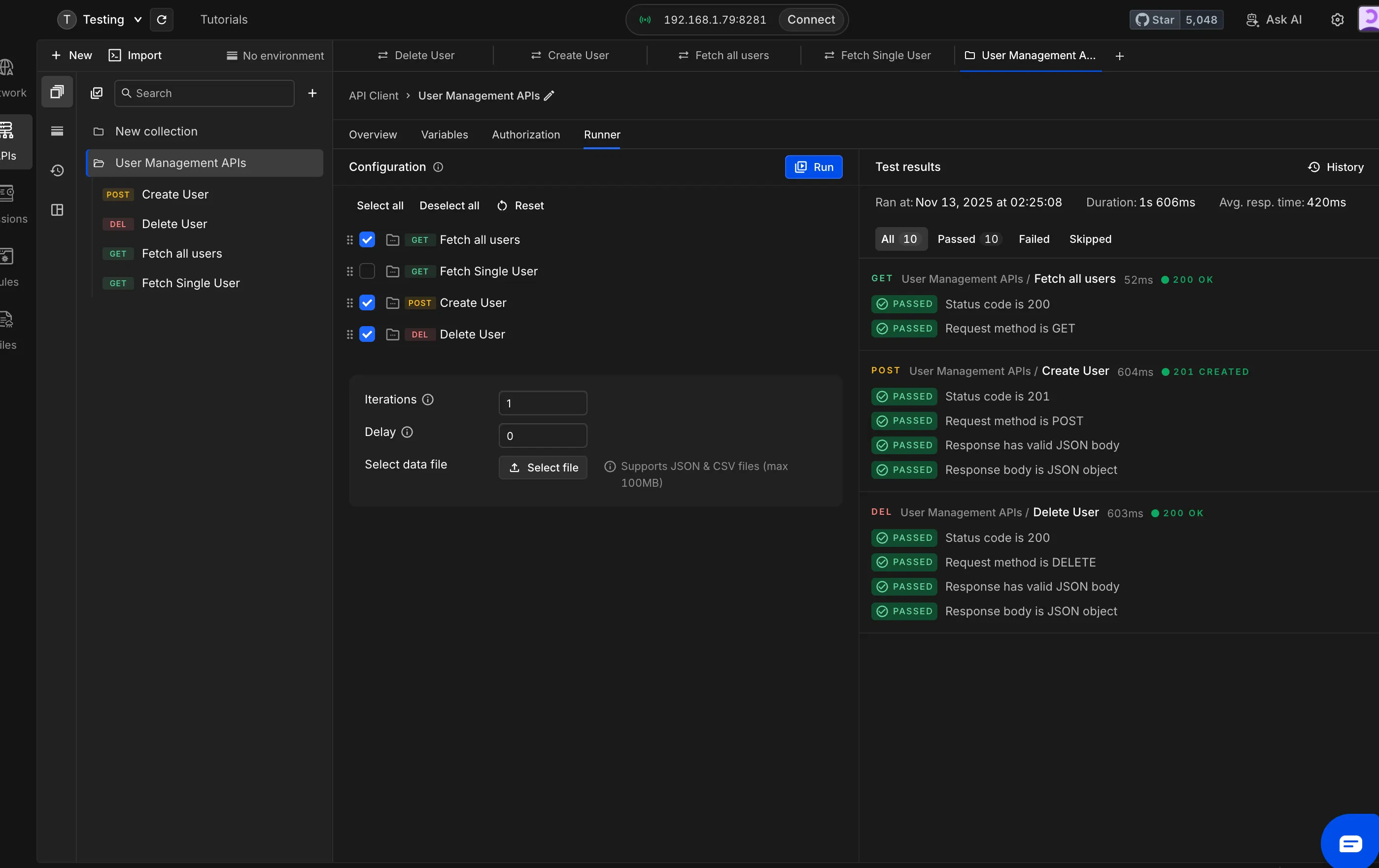Uncheck the Delete User checkbox in the runner
The width and height of the screenshot is (1379, 868).
pos(367,334)
